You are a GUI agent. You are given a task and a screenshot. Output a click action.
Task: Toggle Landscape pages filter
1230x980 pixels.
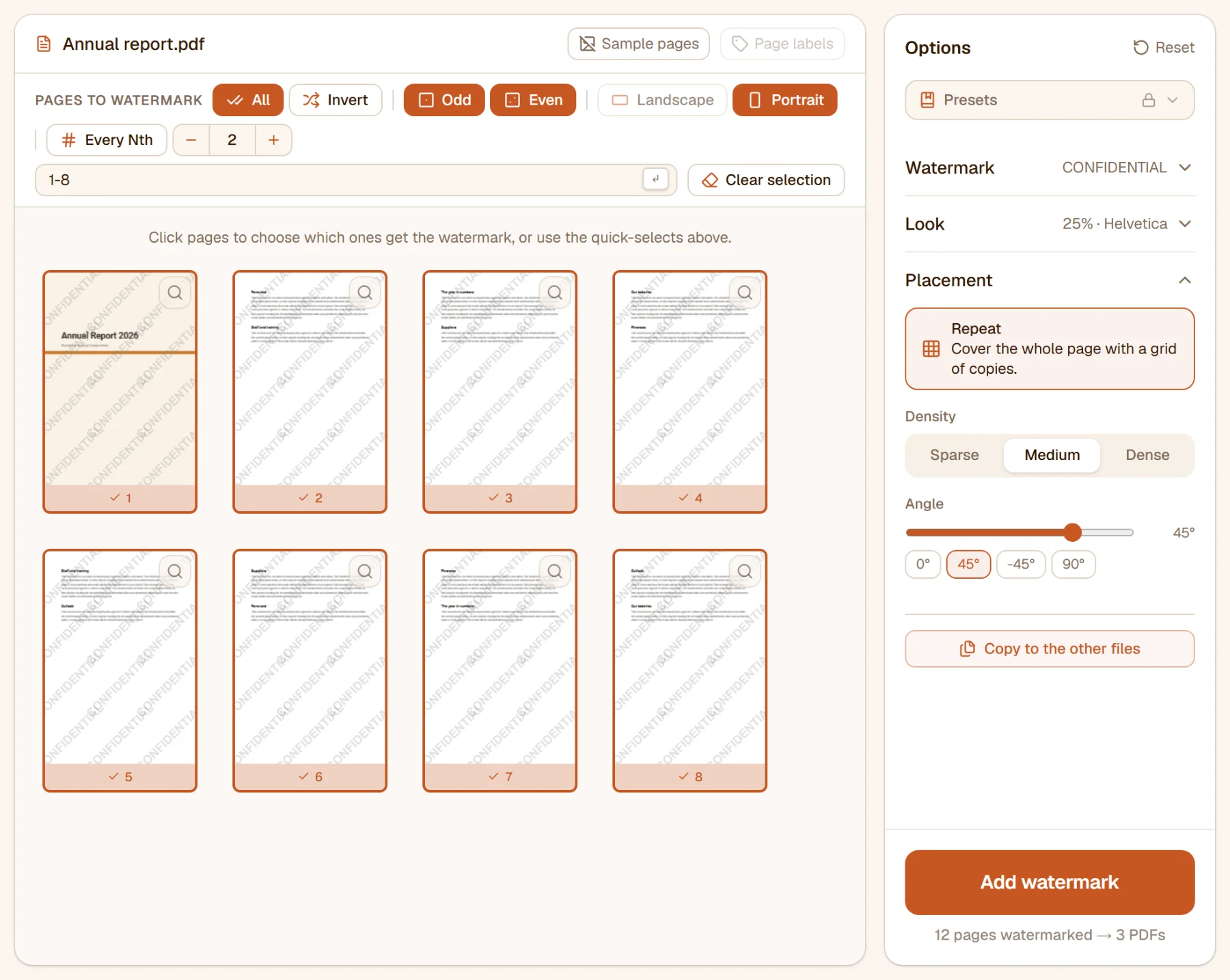tap(662, 100)
